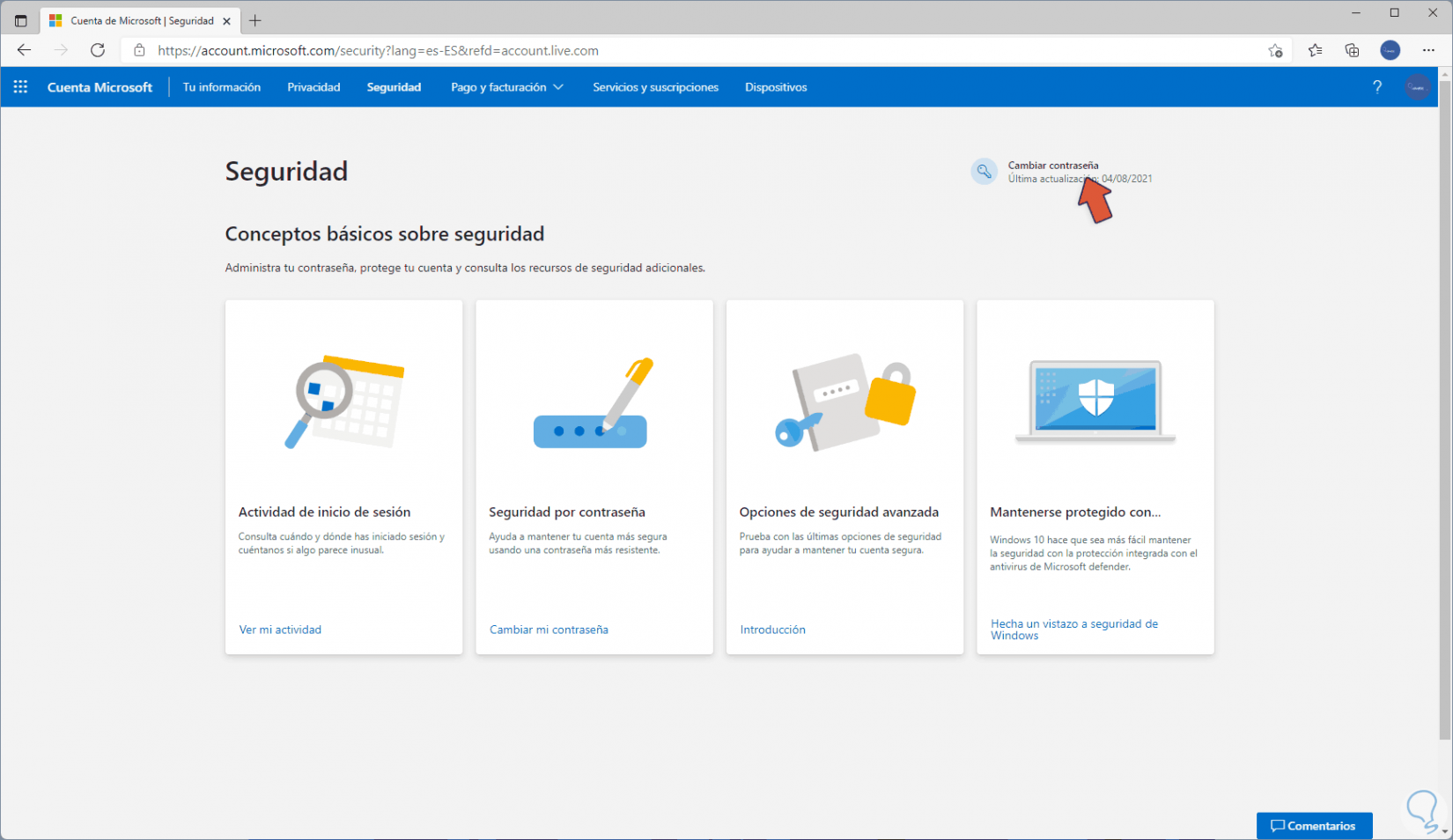1453x840 pixels.
Task: Navigate to Dispositivos
Action: click(776, 87)
